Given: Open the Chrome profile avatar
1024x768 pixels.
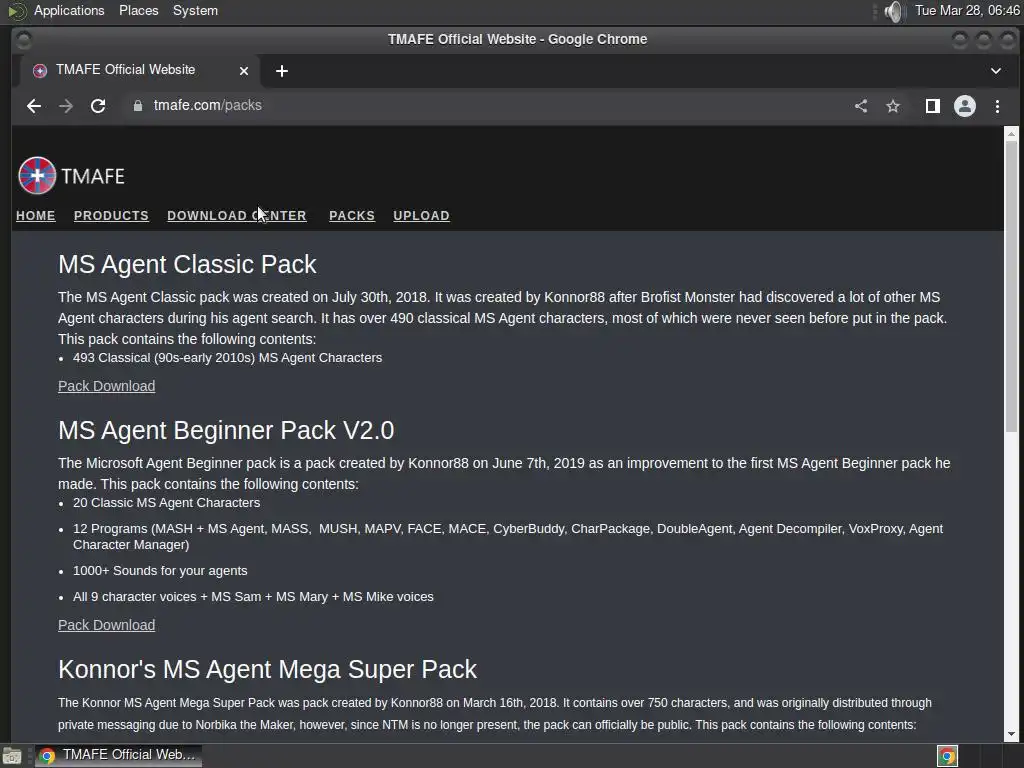Looking at the screenshot, I should click(x=965, y=106).
